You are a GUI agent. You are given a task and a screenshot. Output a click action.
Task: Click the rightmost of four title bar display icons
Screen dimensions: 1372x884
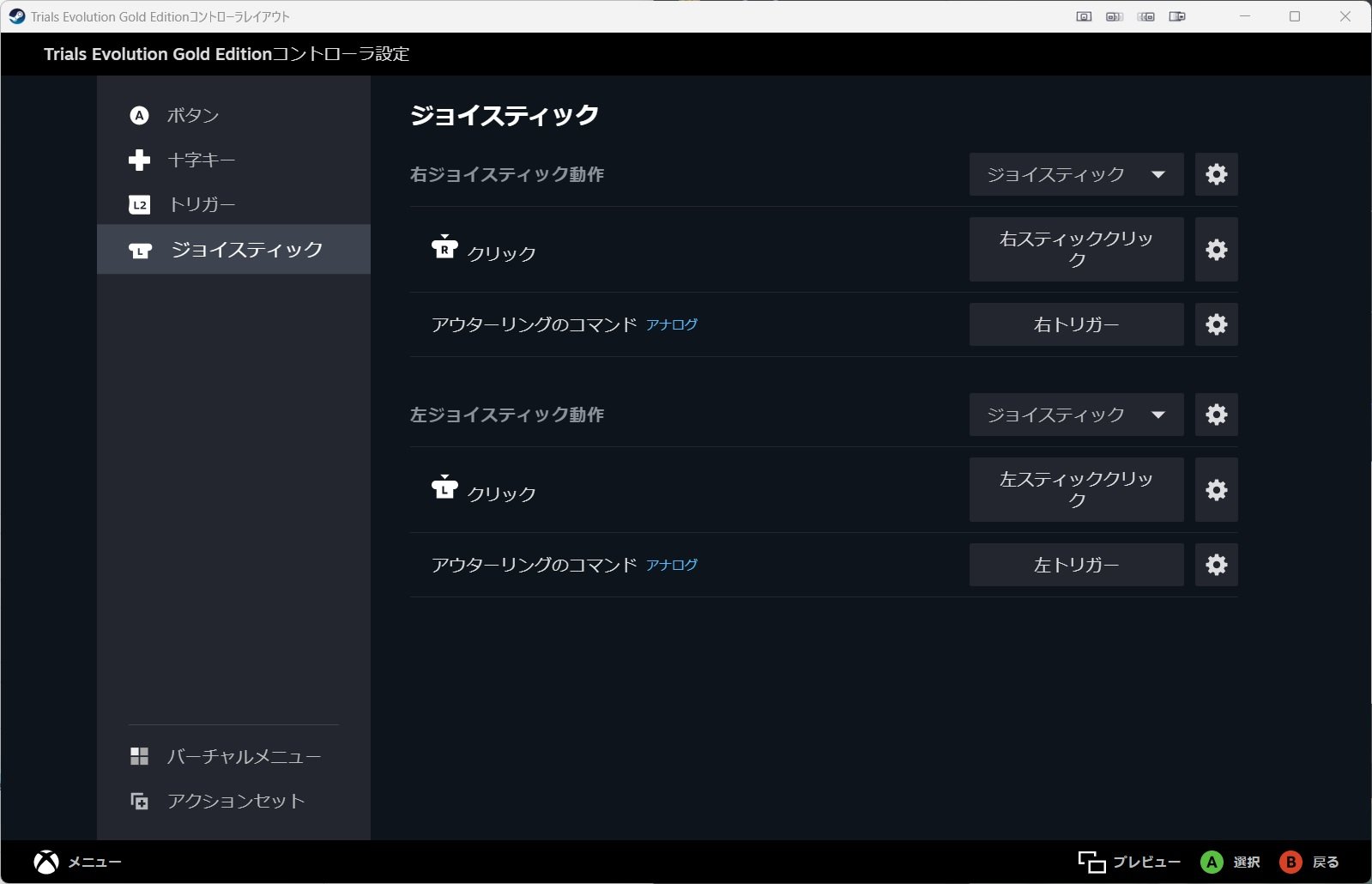[x=1177, y=16]
